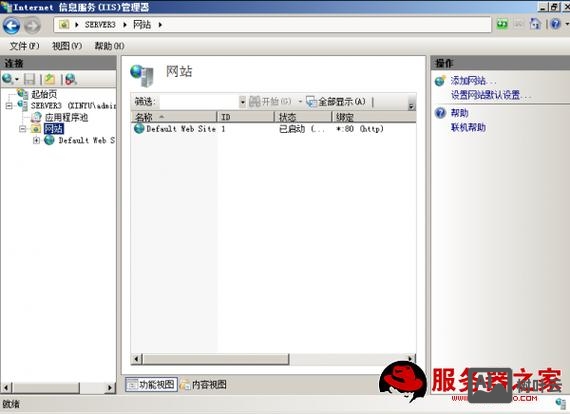Select the SERVER3 server node in the tree
Image resolution: width=570 pixels, height=414 pixels.
[73, 106]
